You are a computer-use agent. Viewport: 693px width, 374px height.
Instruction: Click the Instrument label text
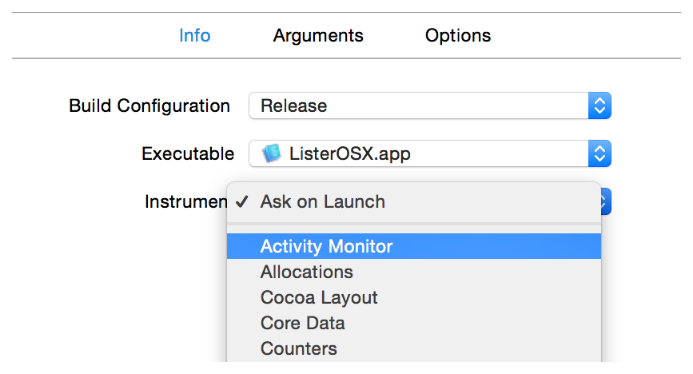(186, 202)
